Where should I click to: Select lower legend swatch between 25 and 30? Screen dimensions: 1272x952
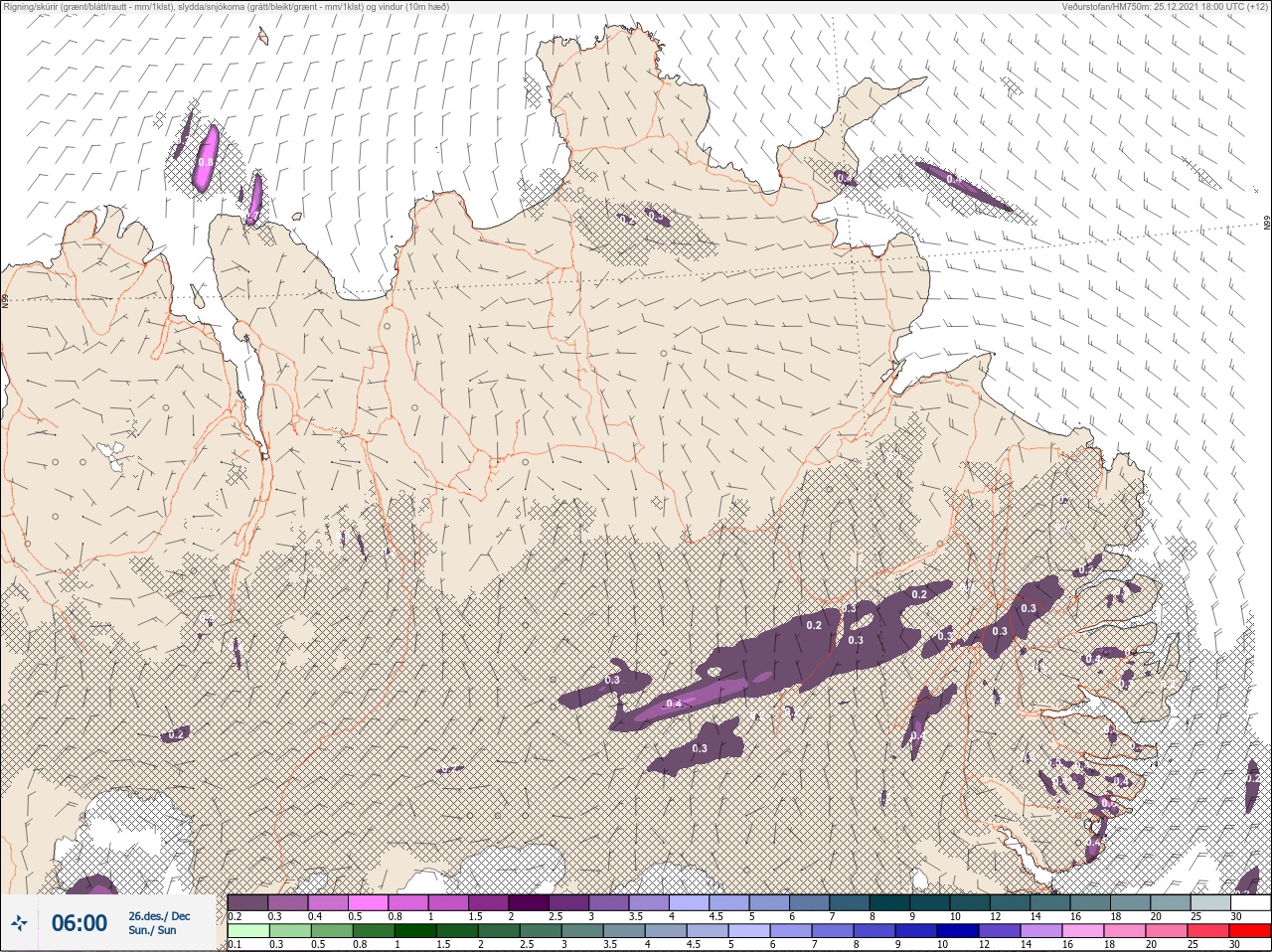1208,931
